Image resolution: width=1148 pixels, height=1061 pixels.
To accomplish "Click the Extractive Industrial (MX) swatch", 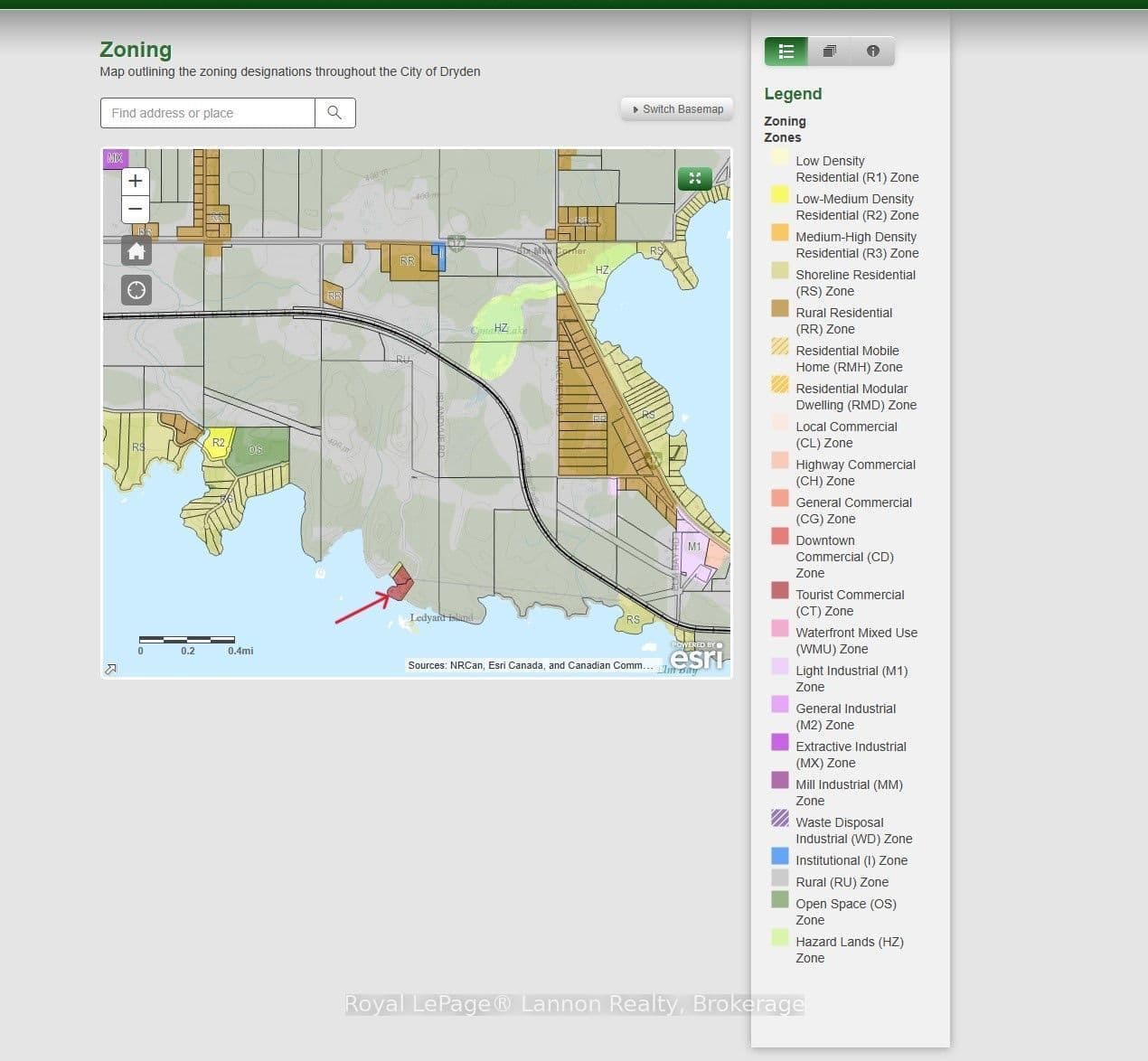I will (x=780, y=742).
